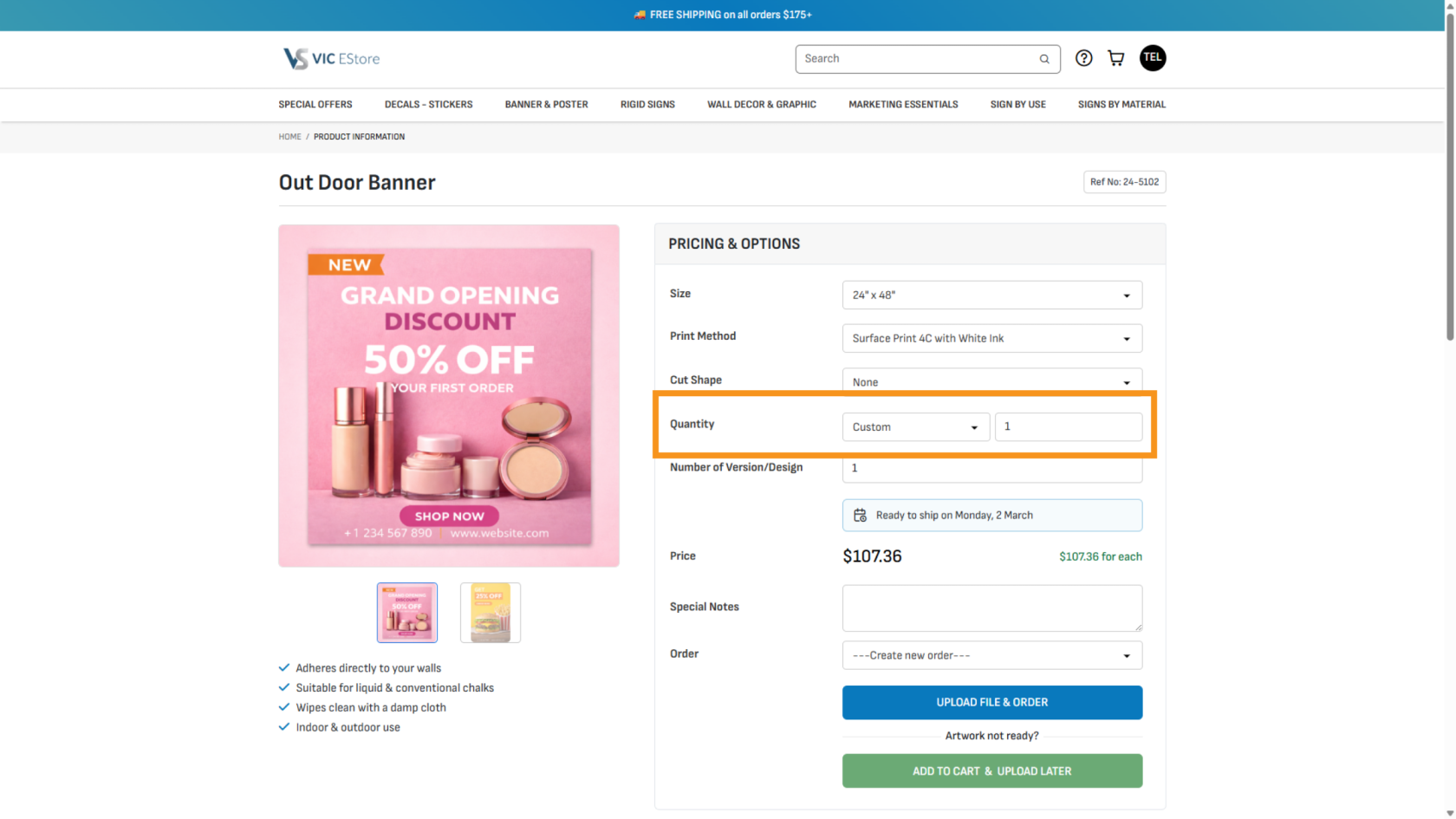This screenshot has width=1456, height=819.
Task: Open the Banner & Poster menu
Action: (546, 105)
